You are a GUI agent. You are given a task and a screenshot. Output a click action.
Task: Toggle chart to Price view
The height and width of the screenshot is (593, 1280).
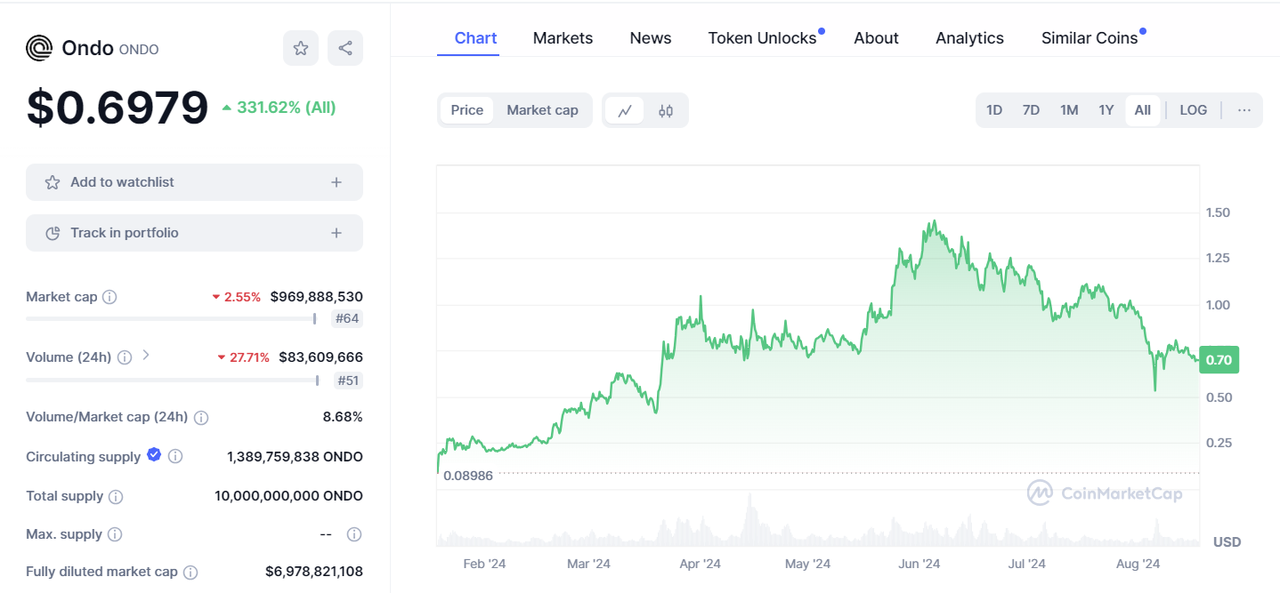(467, 110)
